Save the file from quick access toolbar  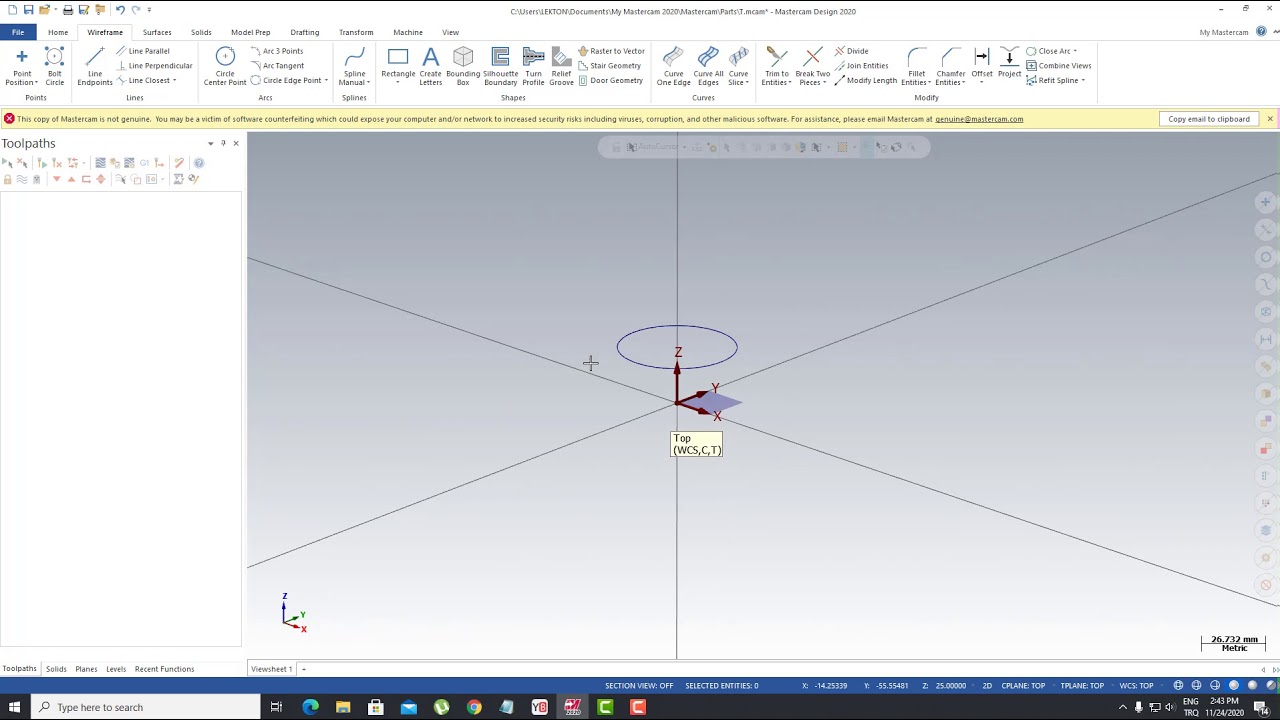click(x=28, y=10)
